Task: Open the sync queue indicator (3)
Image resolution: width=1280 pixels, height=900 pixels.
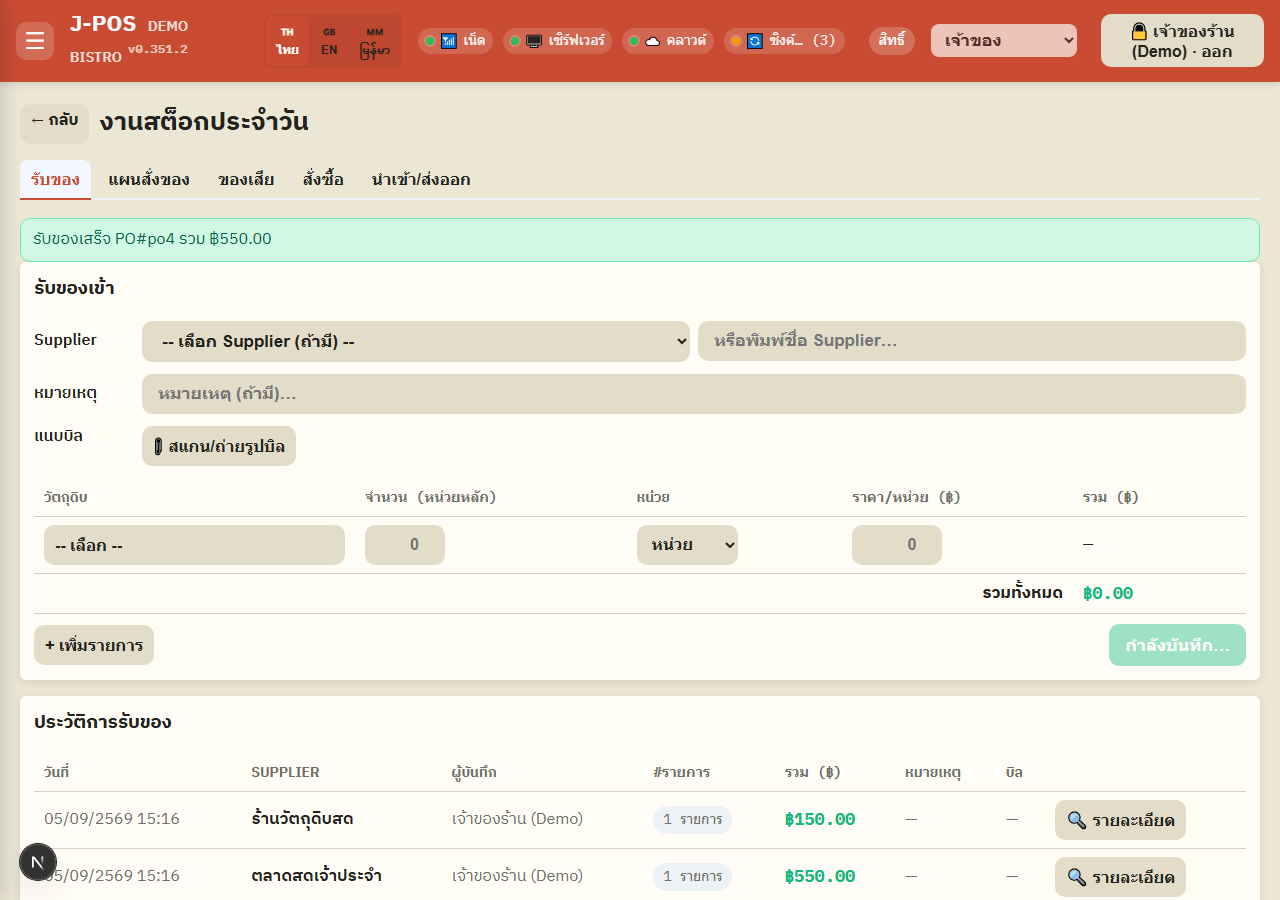Action: coord(784,41)
